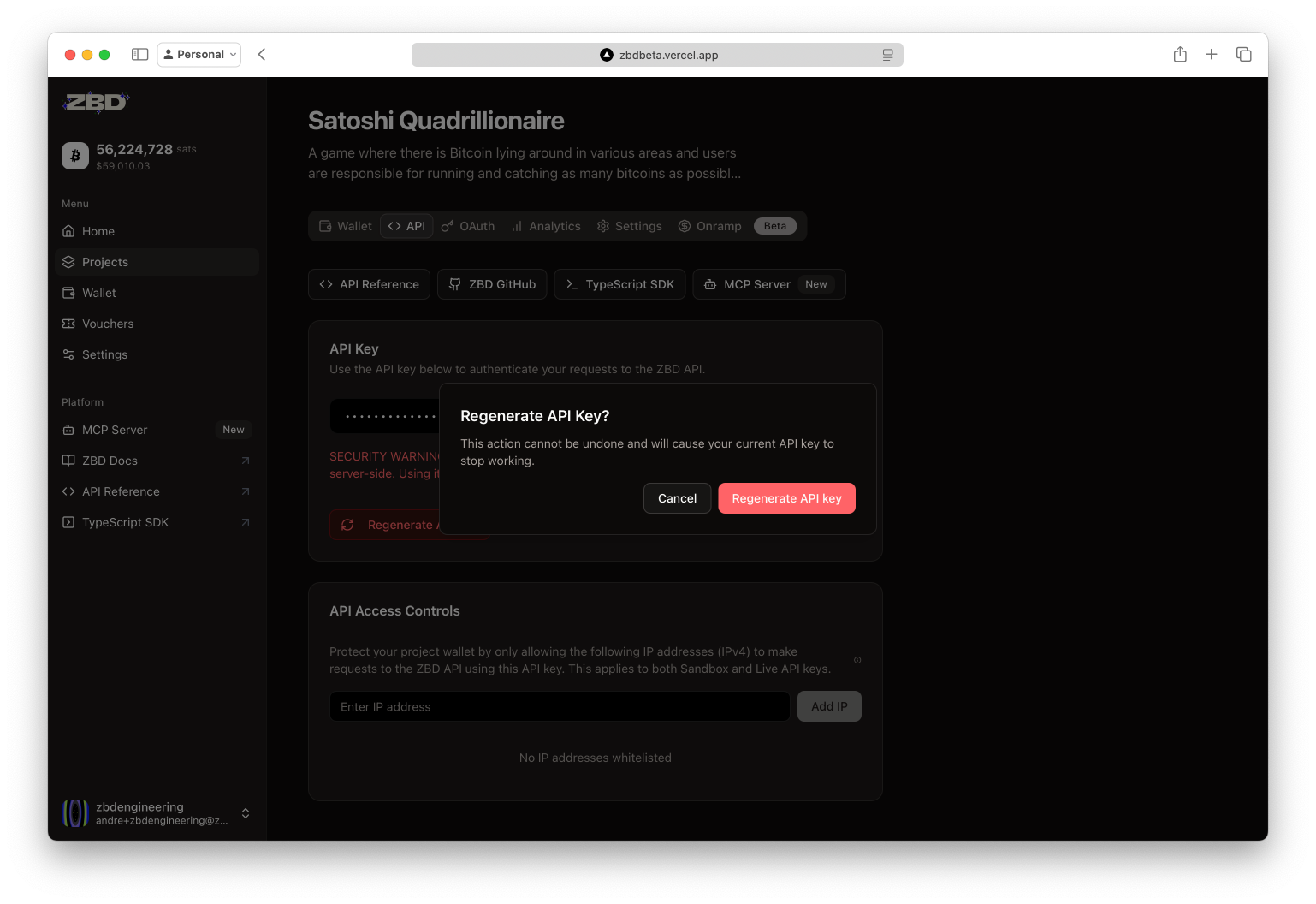Viewport: 1316px width, 904px height.
Task: Open Settings via the sliders icon
Action: (x=68, y=354)
